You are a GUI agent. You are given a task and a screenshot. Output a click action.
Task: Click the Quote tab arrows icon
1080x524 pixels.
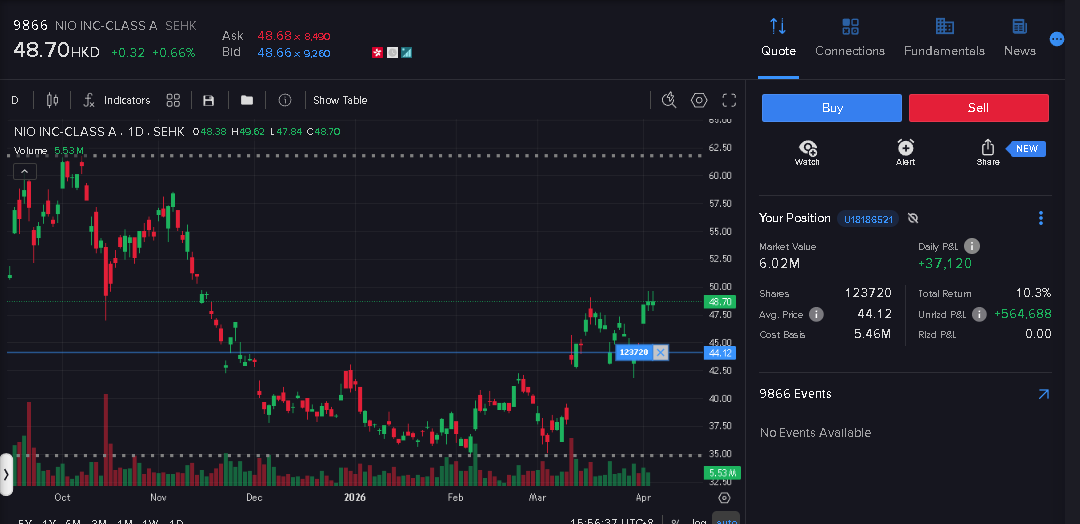[778, 26]
